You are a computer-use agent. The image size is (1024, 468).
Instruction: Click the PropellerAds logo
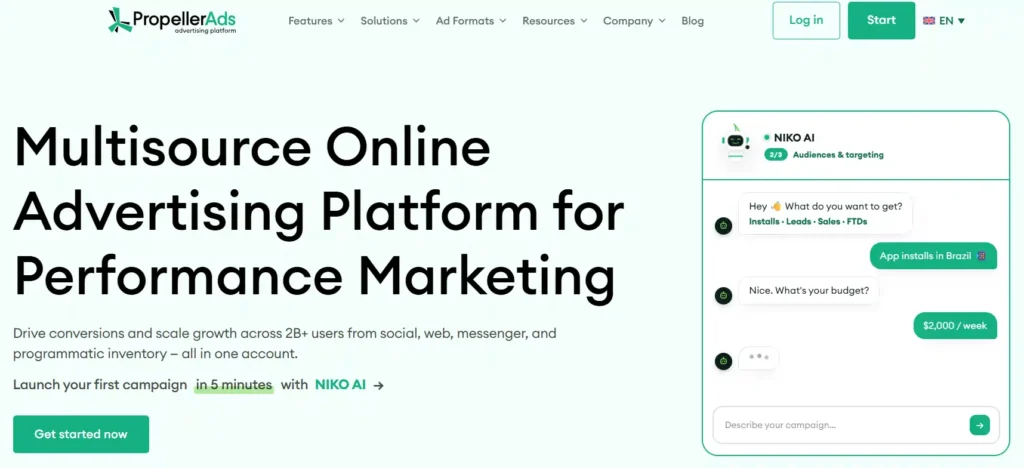(172, 20)
